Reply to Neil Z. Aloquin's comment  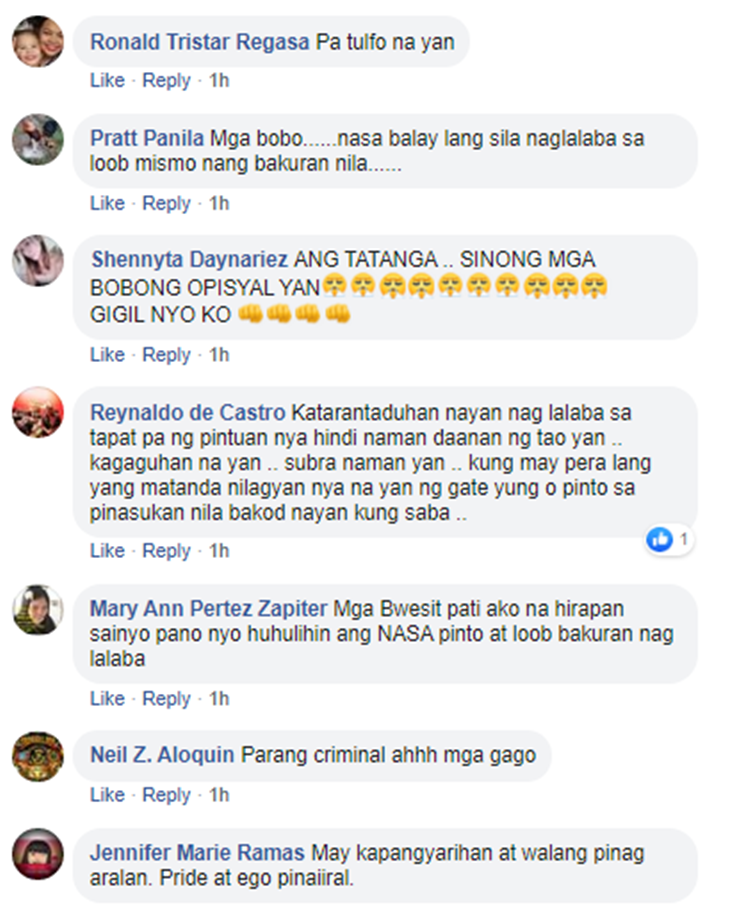[167, 795]
